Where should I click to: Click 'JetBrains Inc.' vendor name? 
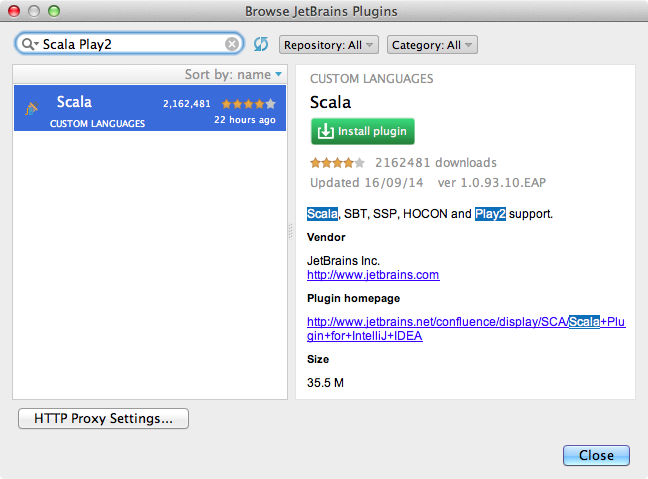343,261
